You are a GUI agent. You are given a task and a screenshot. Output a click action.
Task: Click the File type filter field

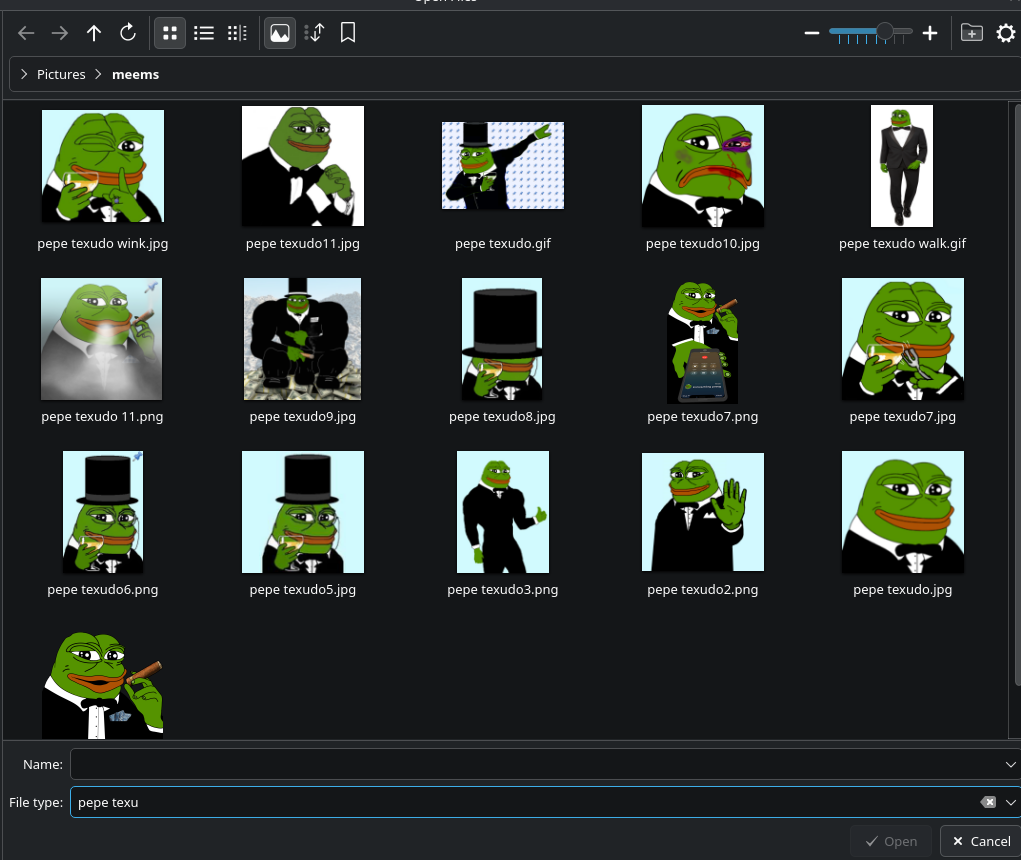pos(524,802)
